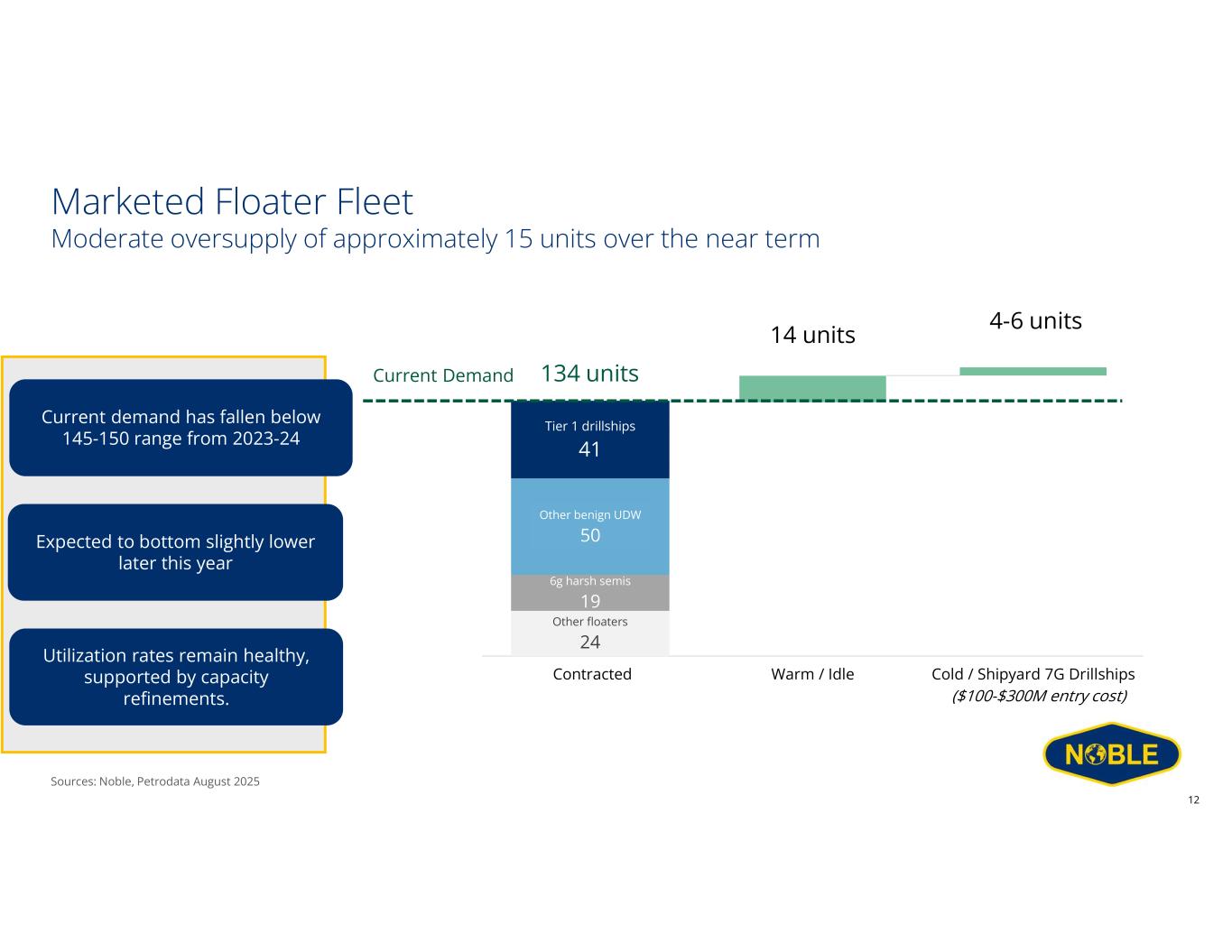This screenshot has width=1232, height=952.
Task: Click the green '134 units' label
Action: coord(589,374)
